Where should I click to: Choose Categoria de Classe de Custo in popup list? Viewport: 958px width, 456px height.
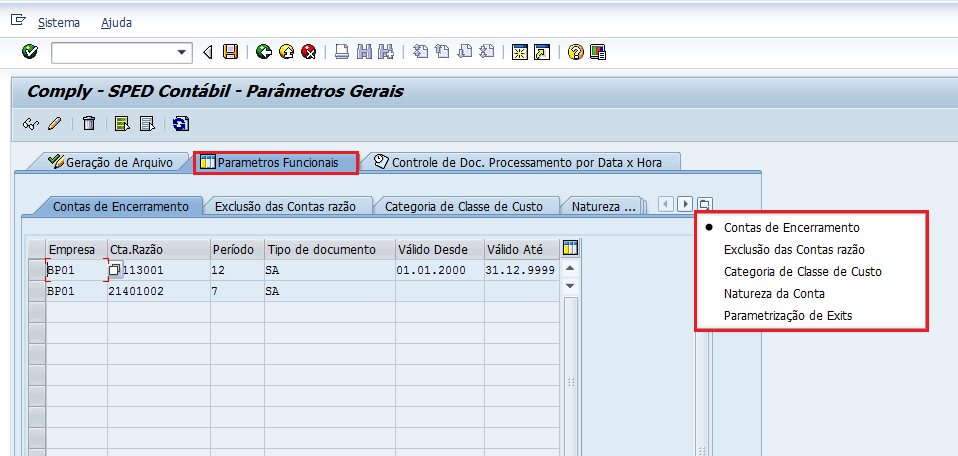click(x=802, y=271)
